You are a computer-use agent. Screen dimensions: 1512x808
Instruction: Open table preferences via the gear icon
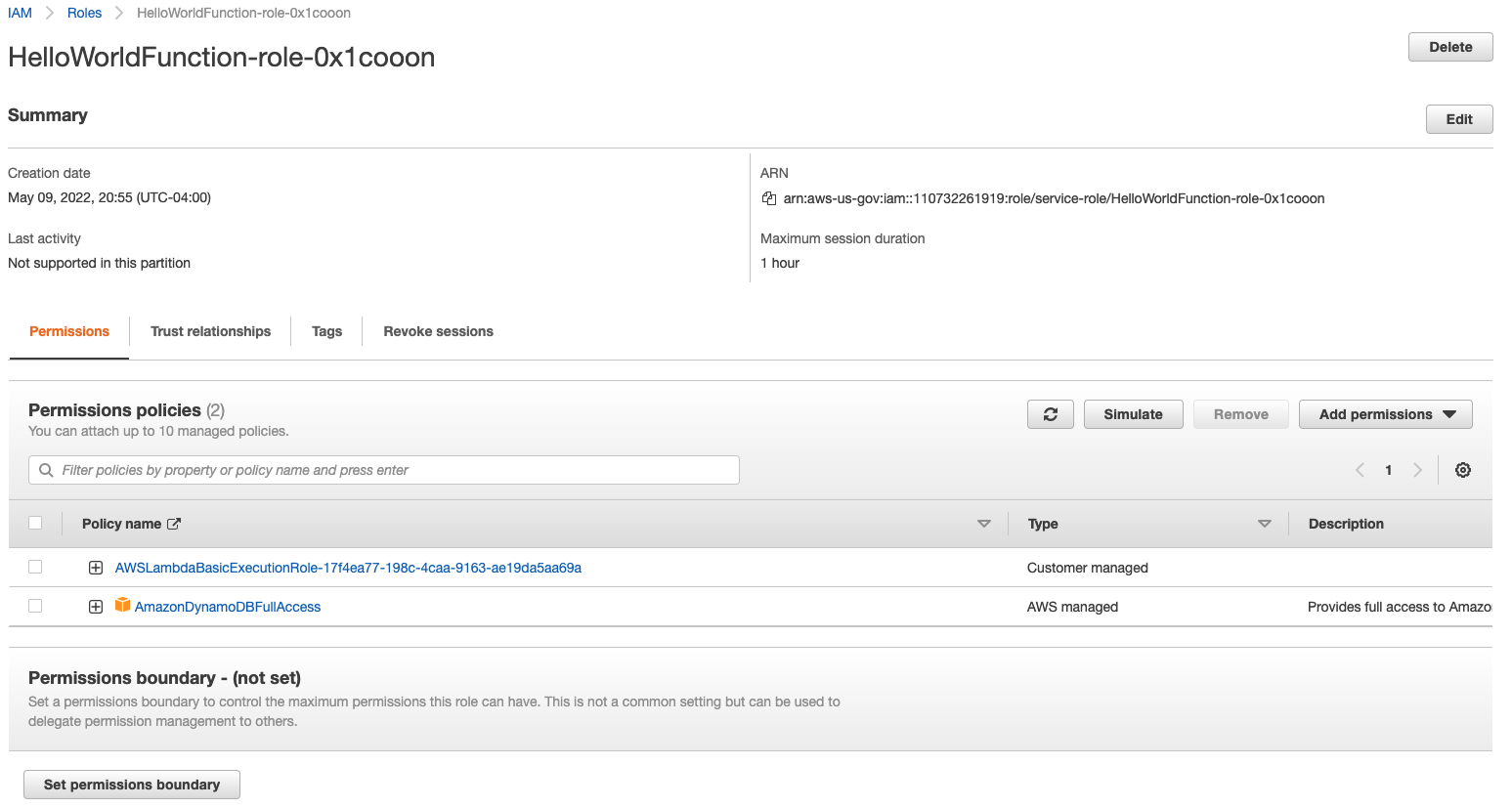point(1462,470)
